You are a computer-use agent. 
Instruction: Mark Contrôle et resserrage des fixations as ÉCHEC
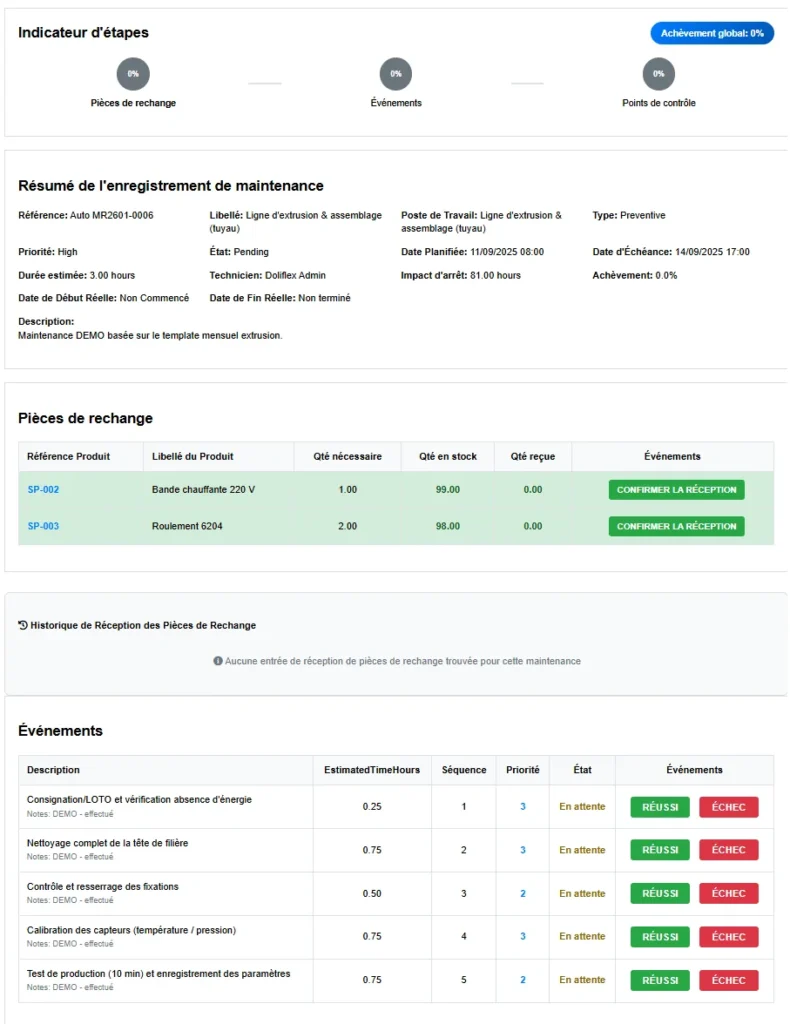(729, 893)
